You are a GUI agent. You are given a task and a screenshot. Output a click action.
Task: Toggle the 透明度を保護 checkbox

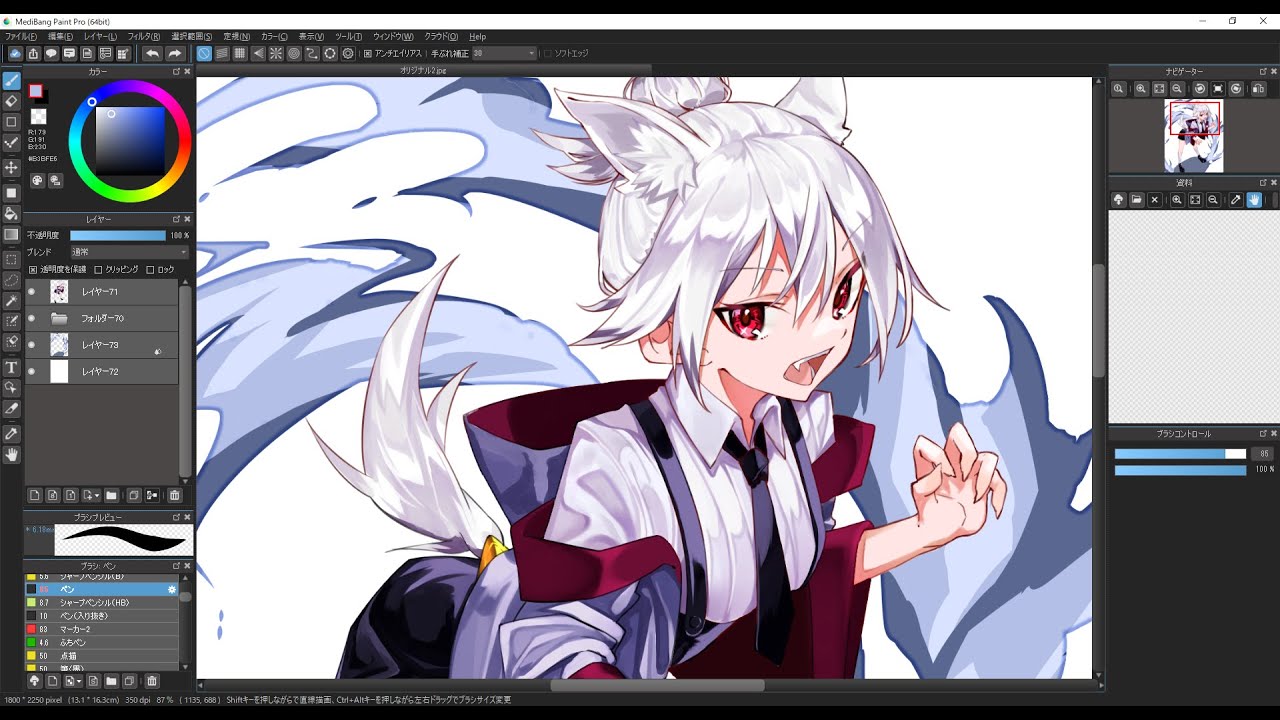[33, 270]
